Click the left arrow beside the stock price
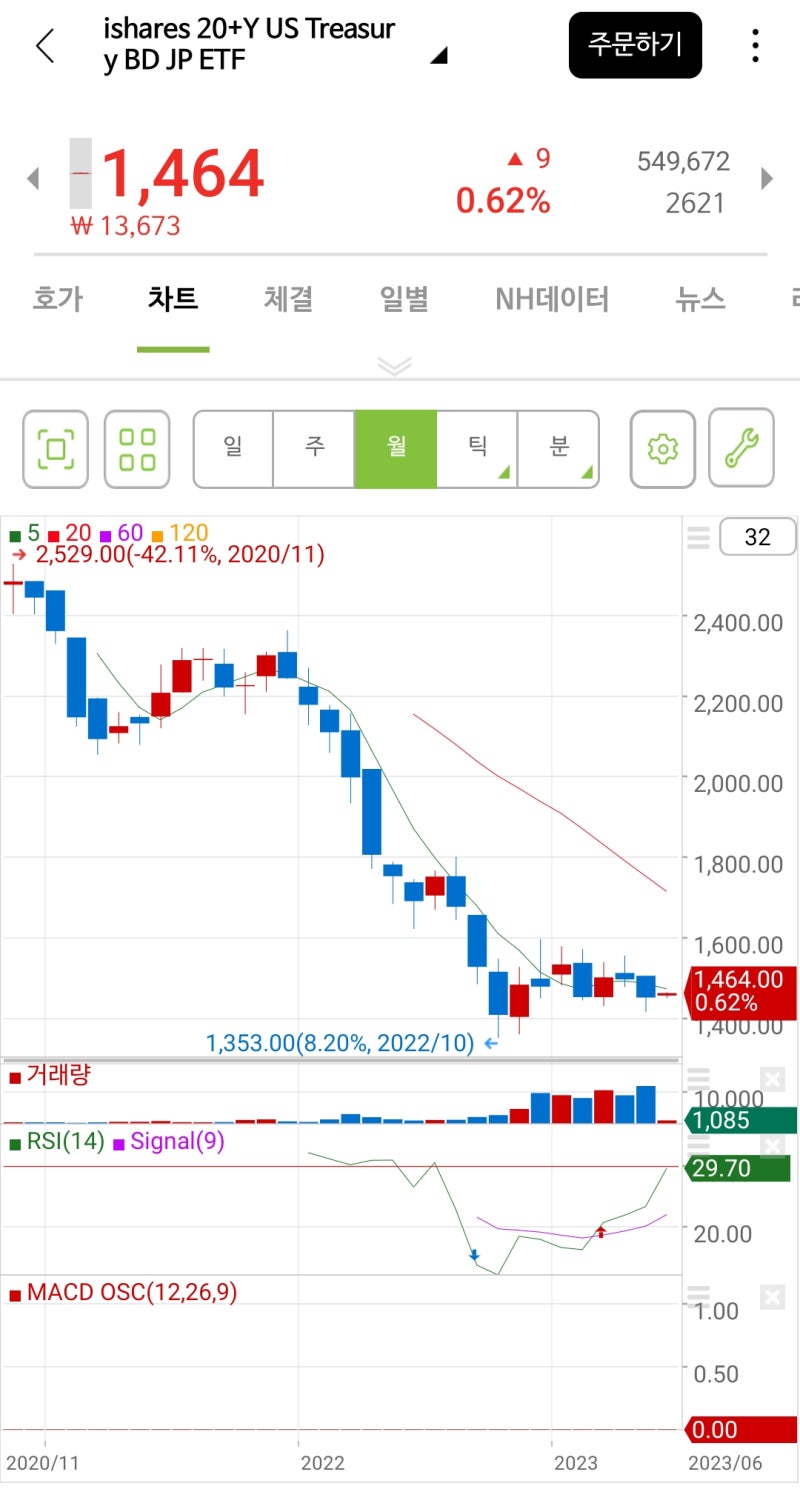The width and height of the screenshot is (800, 1489). [x=33, y=178]
